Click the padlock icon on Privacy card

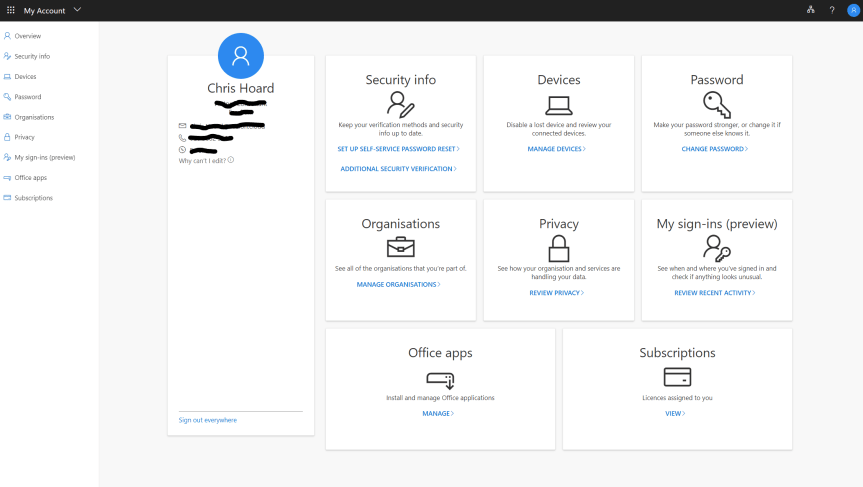click(x=558, y=247)
